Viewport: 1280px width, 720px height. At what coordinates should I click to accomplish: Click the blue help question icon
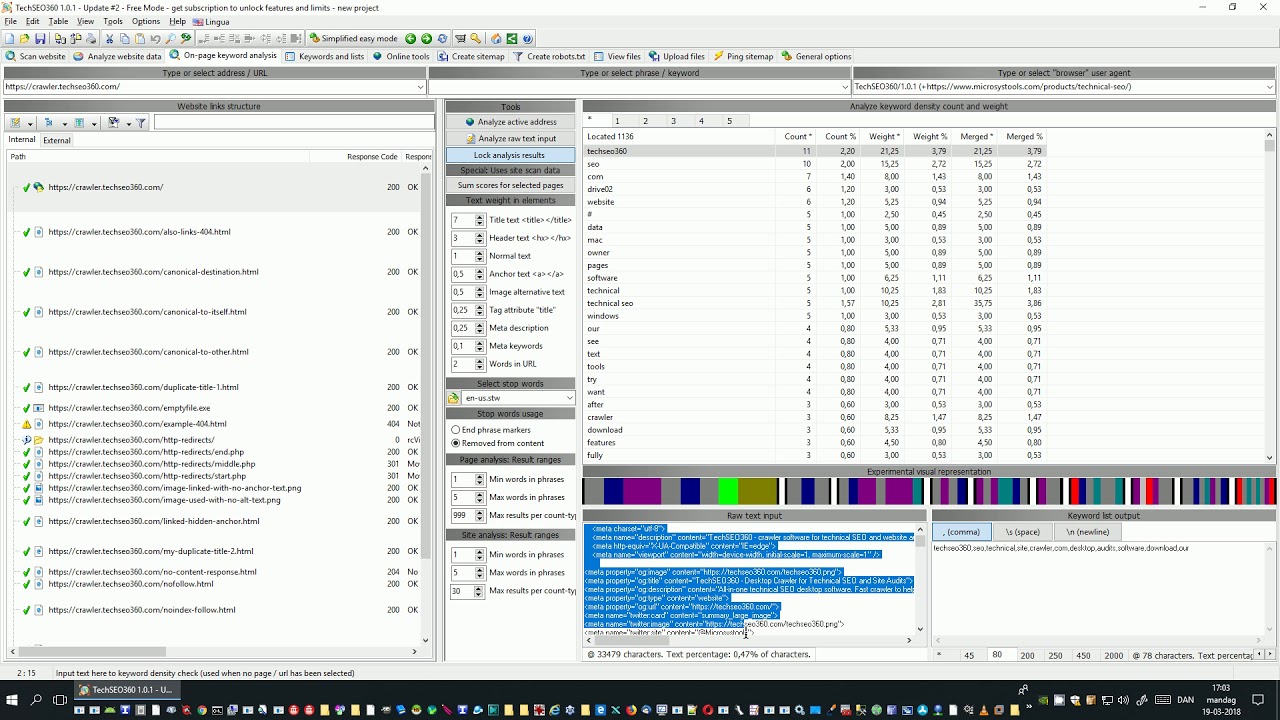[x=527, y=39]
